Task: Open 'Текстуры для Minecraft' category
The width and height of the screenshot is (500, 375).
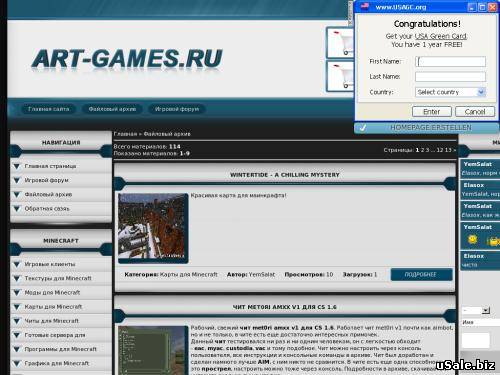Action: pyautogui.click(x=58, y=278)
